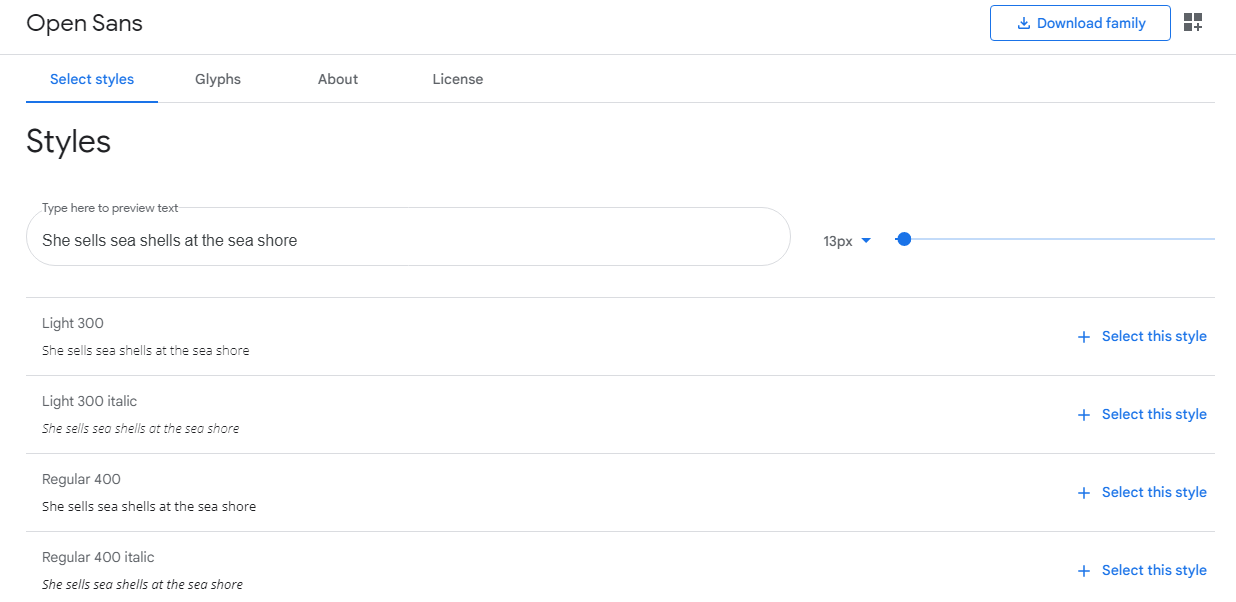Go to the About tab
This screenshot has height=602, width=1236.
coord(338,79)
